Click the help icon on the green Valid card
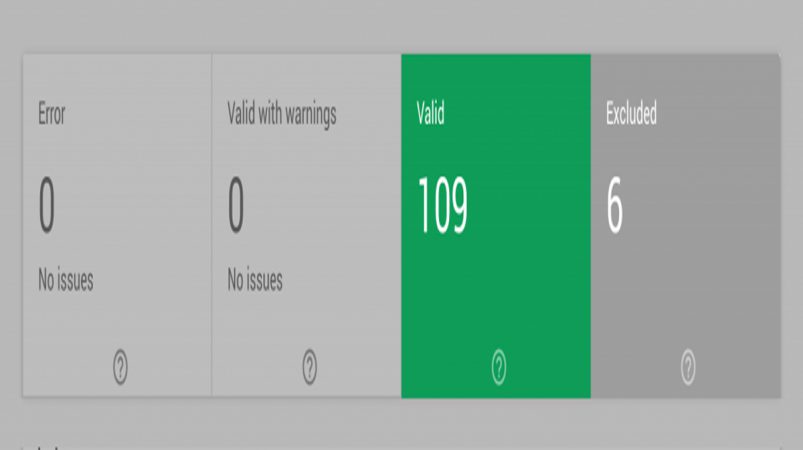The width and height of the screenshot is (803, 450). [x=499, y=367]
